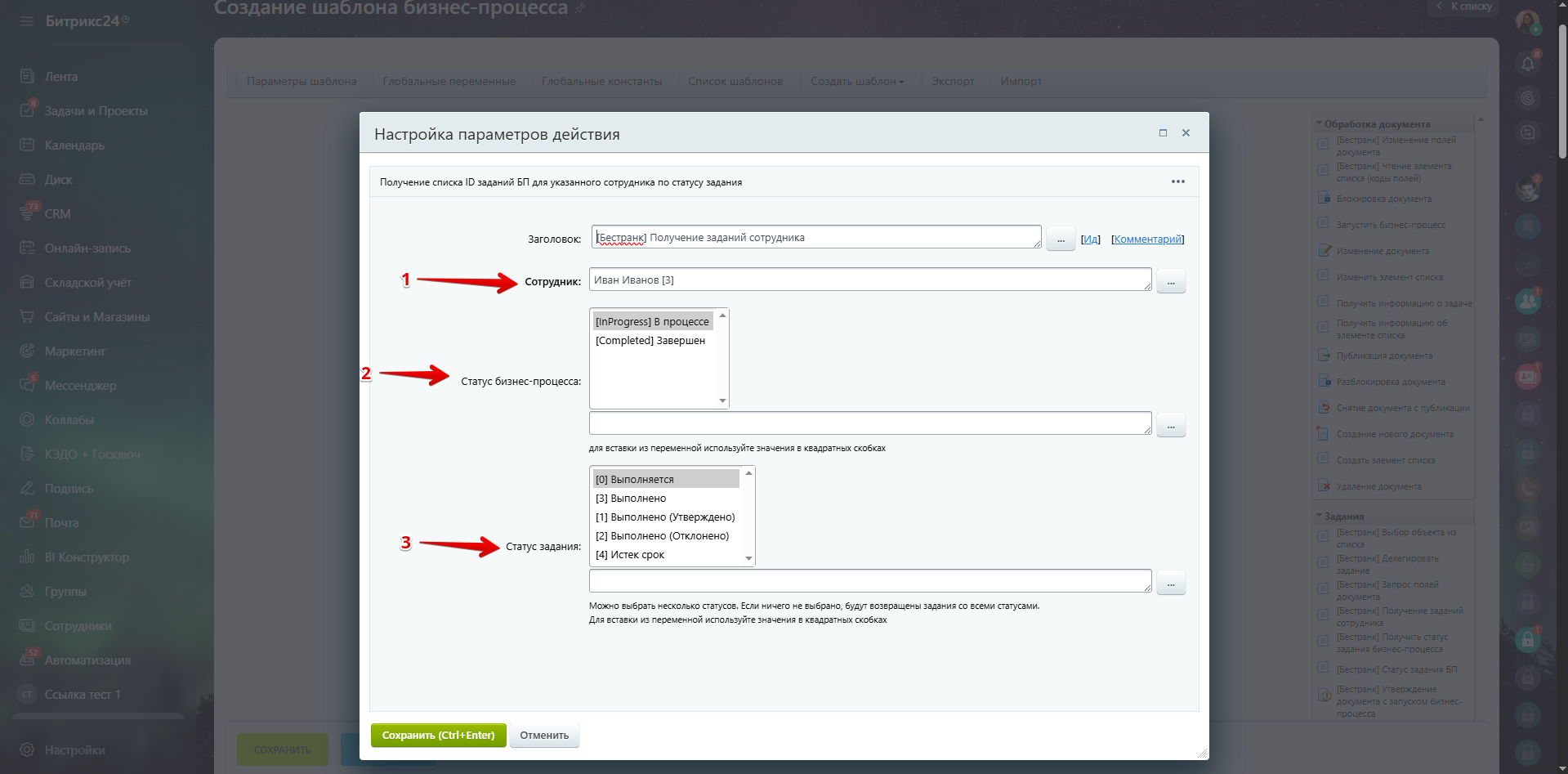Open the Создать шаблон menu
The height and width of the screenshot is (774, 1568).
(856, 82)
